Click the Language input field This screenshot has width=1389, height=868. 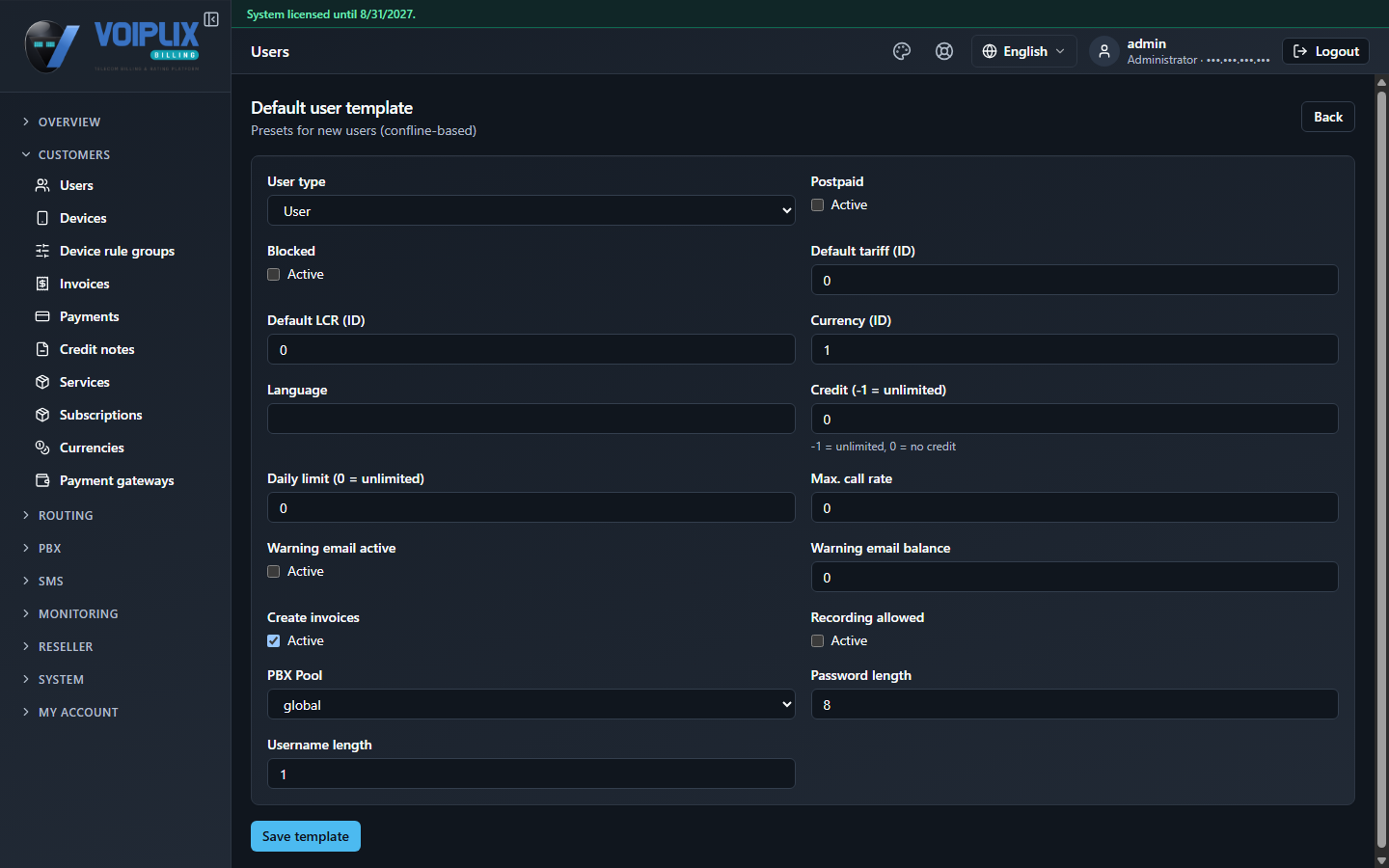[x=531, y=419]
